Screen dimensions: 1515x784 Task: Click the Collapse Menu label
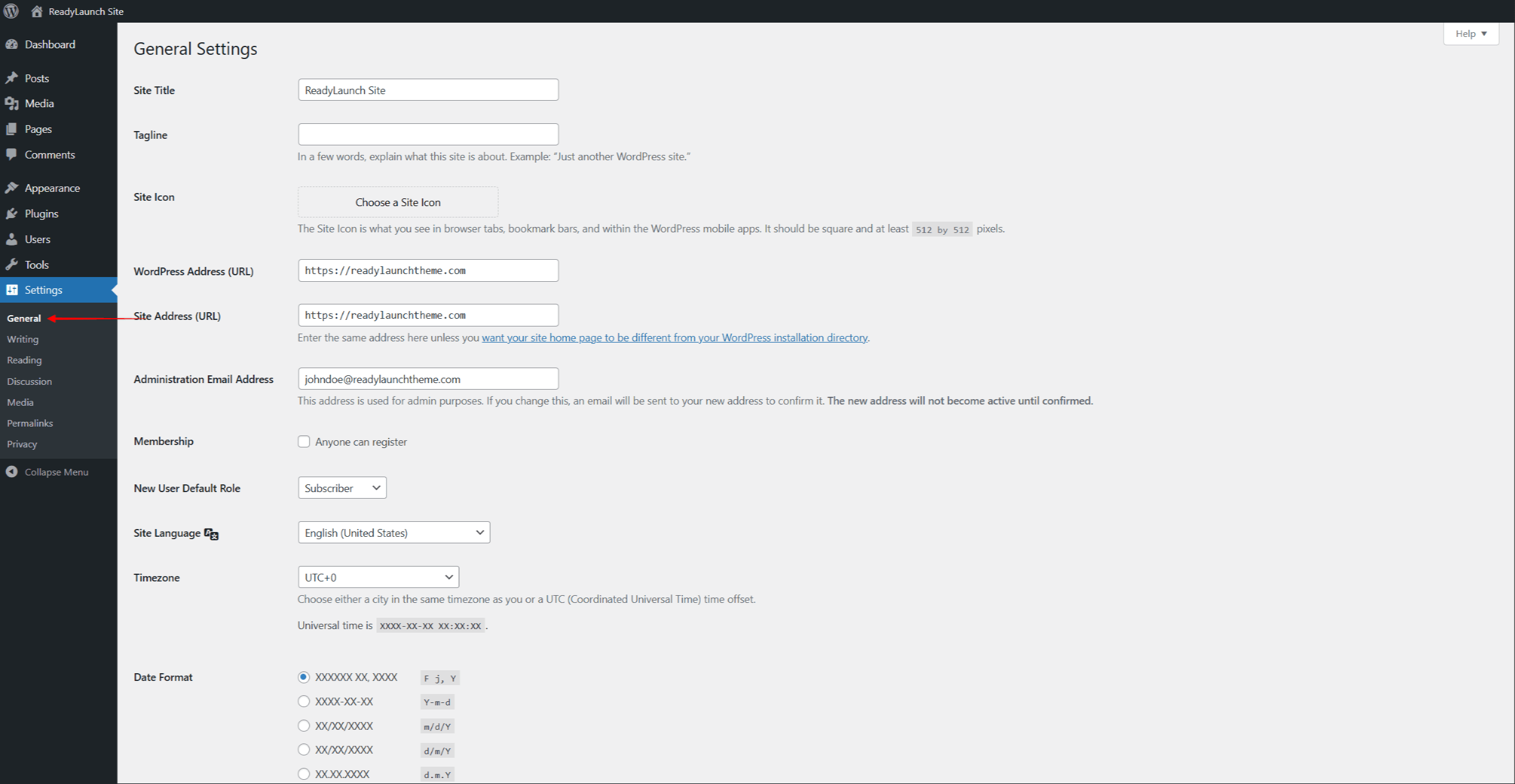(57, 472)
